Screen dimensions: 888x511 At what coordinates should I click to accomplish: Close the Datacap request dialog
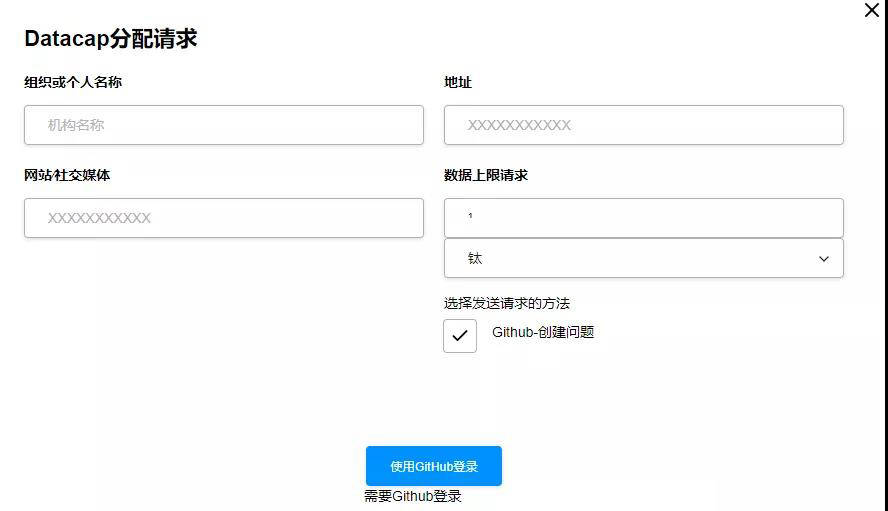871,11
